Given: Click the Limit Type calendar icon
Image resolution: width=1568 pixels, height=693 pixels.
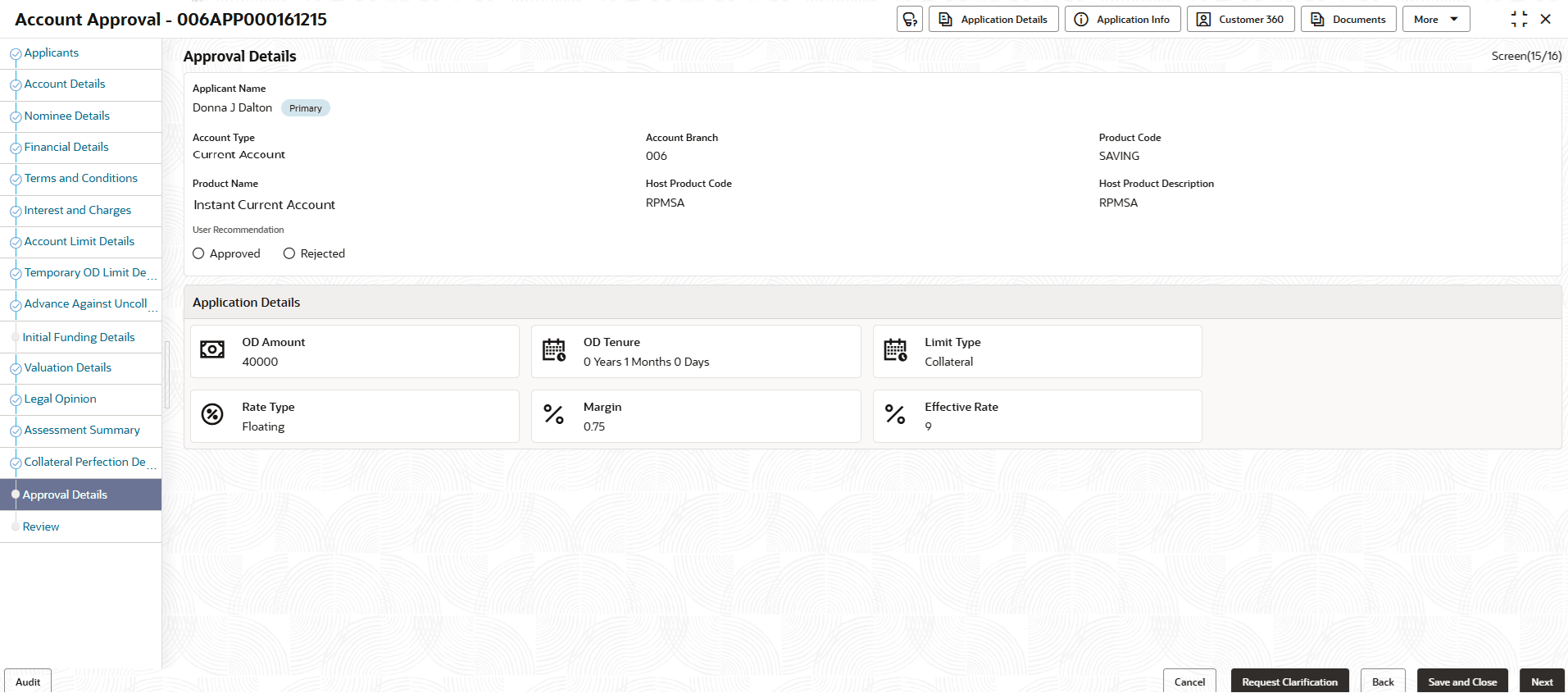Looking at the screenshot, I should click(895, 350).
